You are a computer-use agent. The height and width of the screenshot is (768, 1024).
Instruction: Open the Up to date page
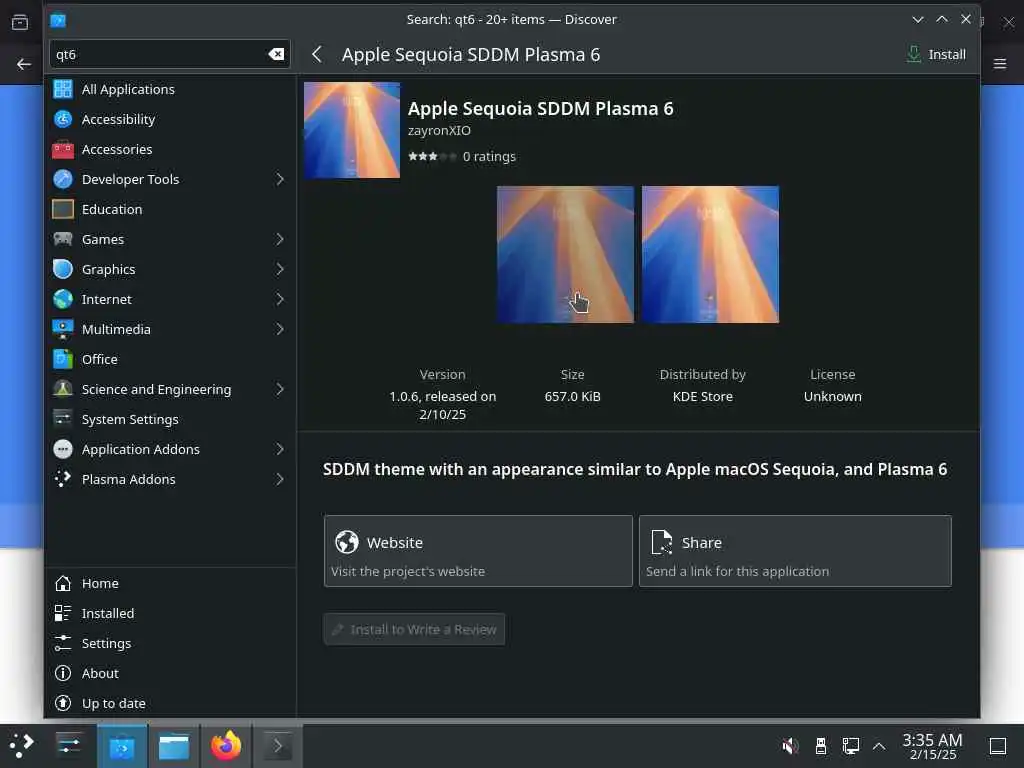click(170, 703)
